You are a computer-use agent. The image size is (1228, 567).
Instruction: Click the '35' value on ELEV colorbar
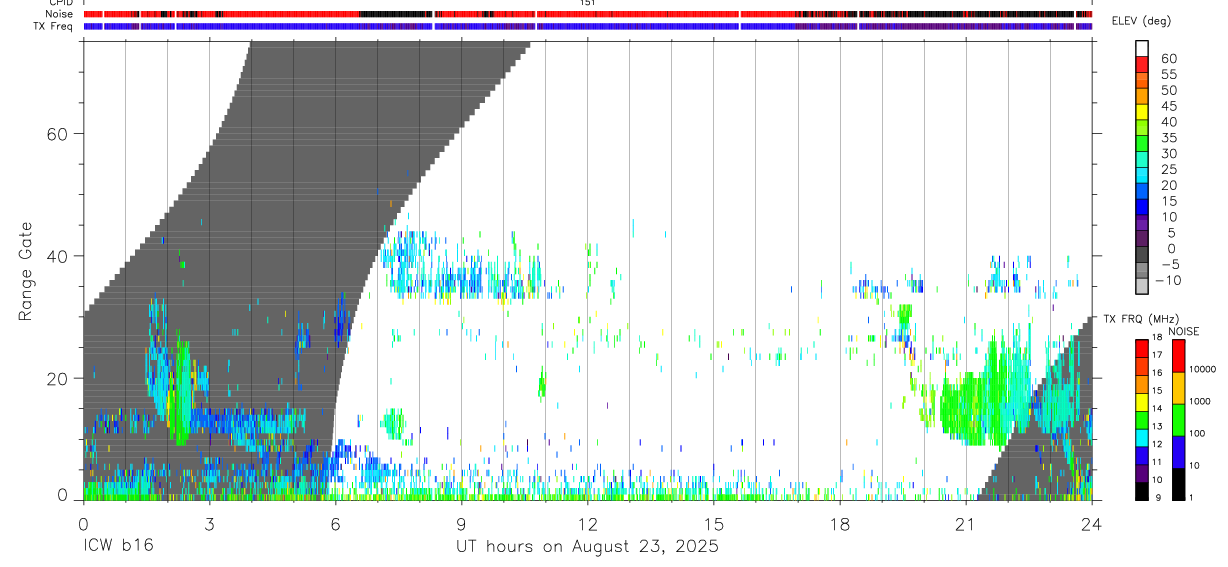1167,138
